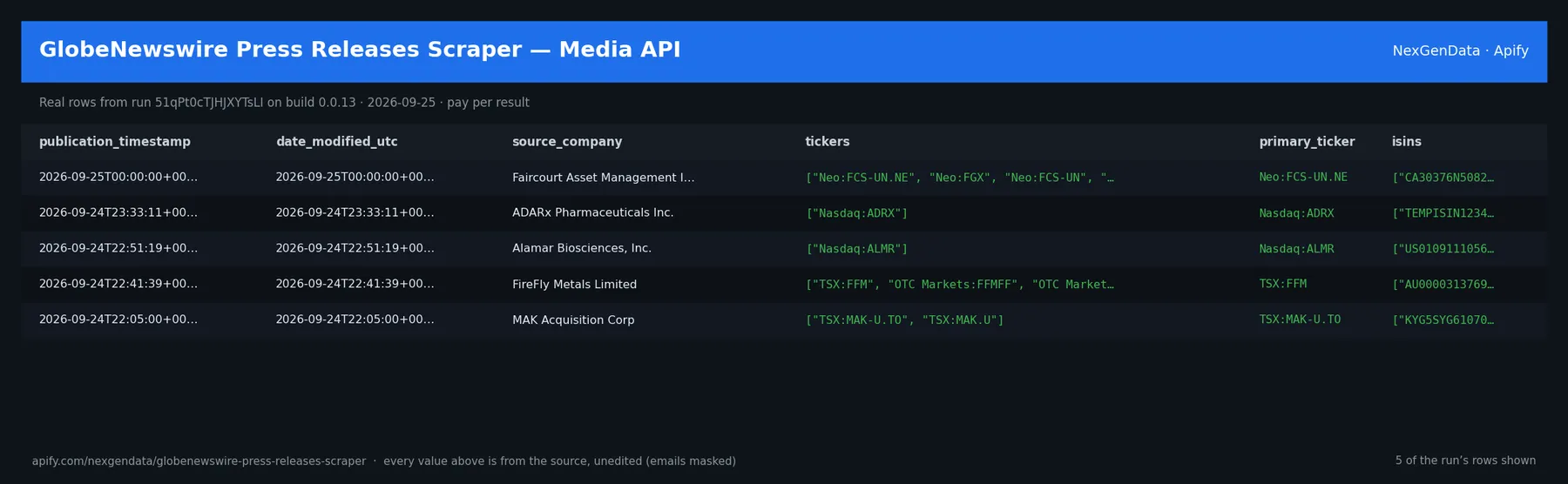Click tickers cell ["Nasdaq:ALMR"]

(857, 249)
